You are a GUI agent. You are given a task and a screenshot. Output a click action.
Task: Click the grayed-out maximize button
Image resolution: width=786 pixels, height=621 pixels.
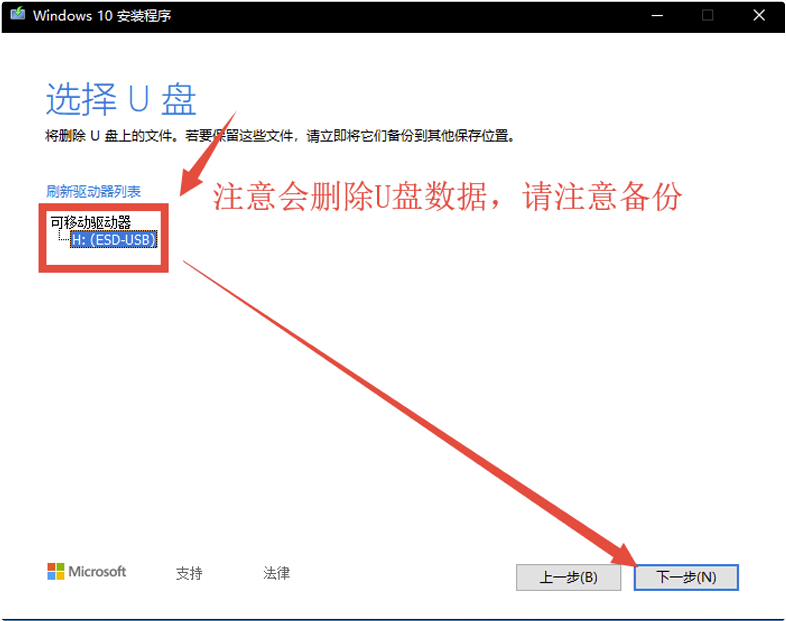tap(707, 16)
